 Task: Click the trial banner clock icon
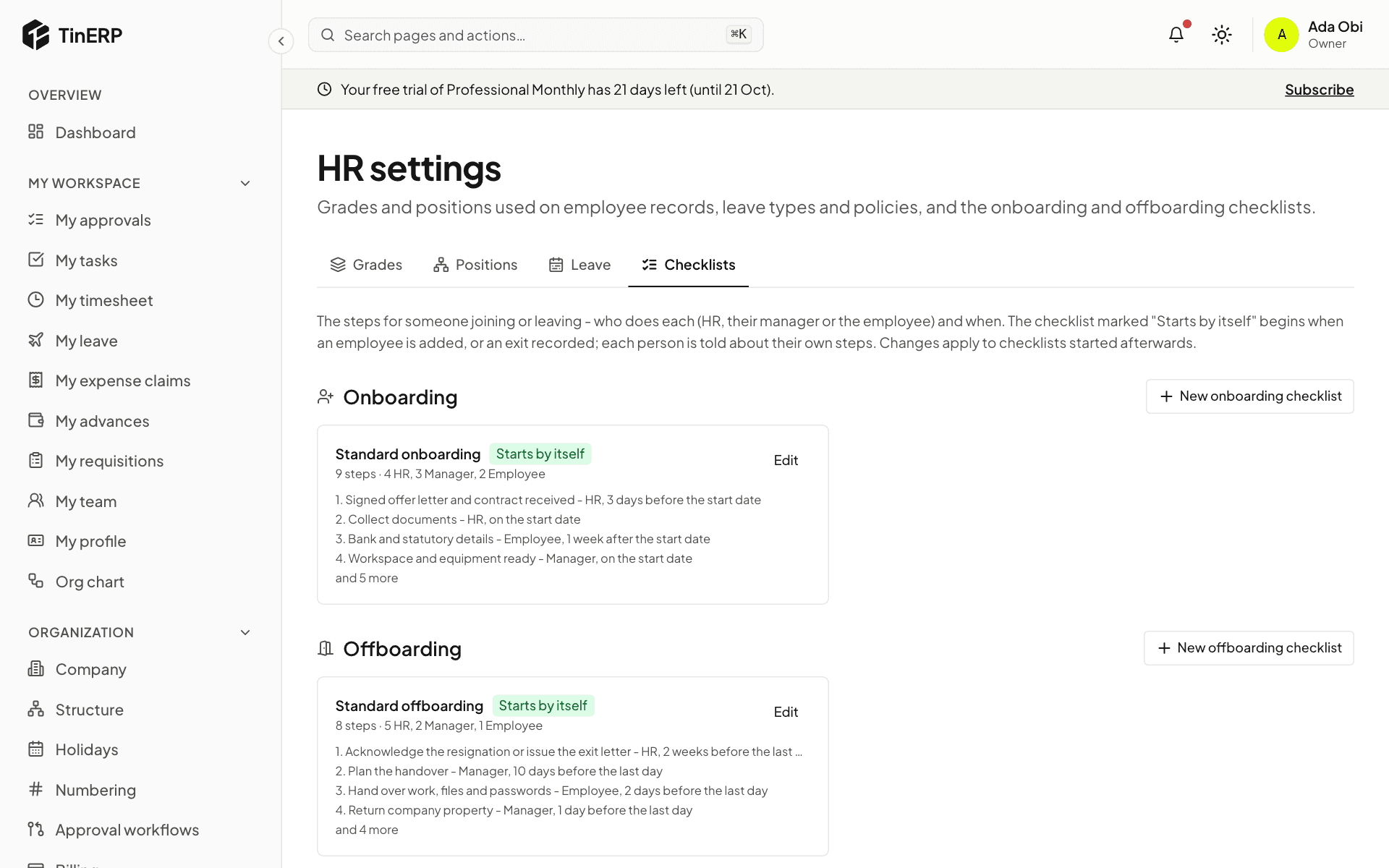[324, 89]
